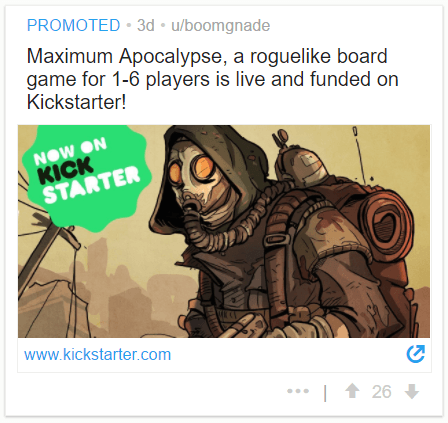
Task: Visit the u/boomgnade user profile
Action: click(220, 26)
